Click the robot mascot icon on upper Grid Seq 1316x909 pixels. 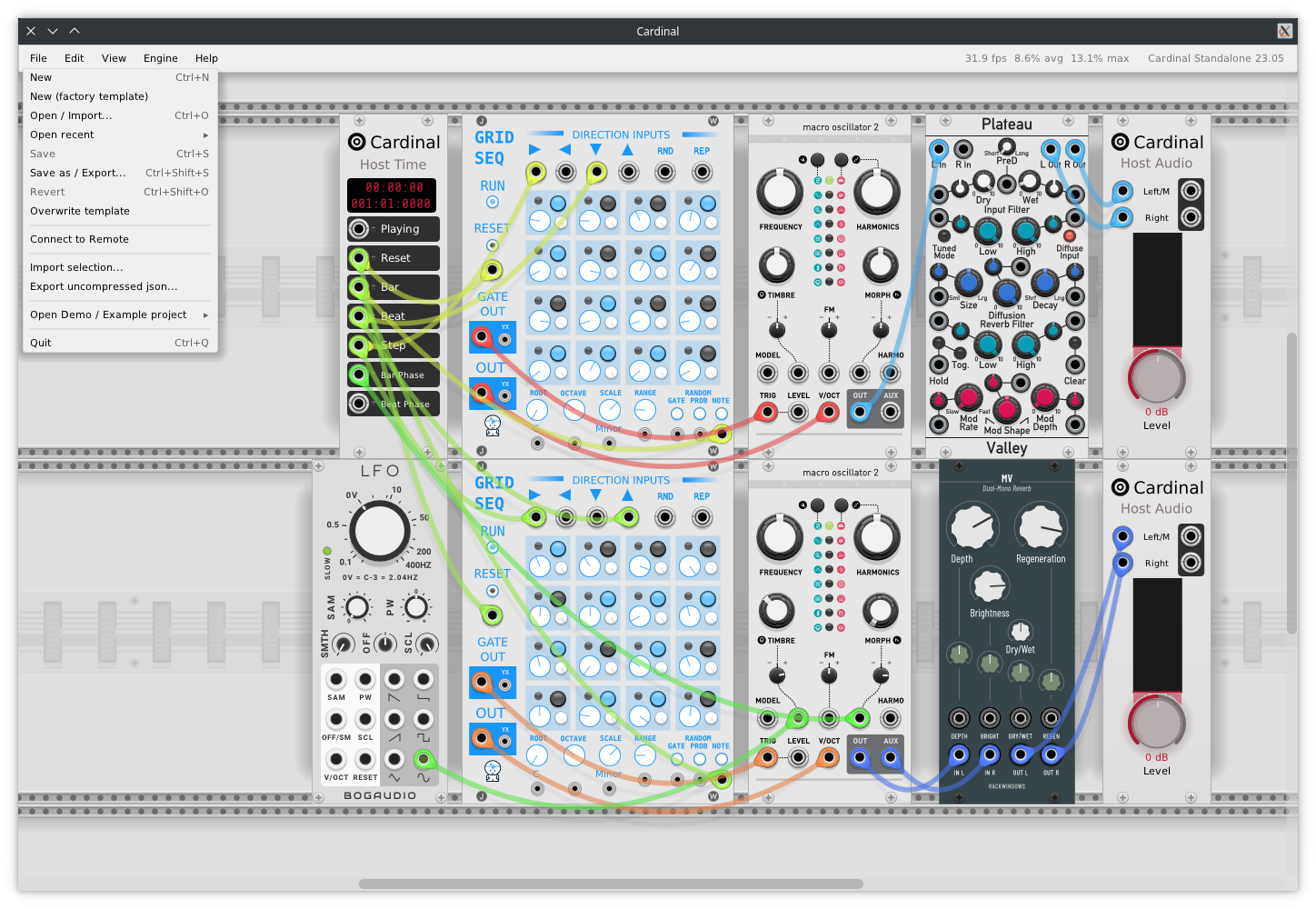[x=493, y=425]
